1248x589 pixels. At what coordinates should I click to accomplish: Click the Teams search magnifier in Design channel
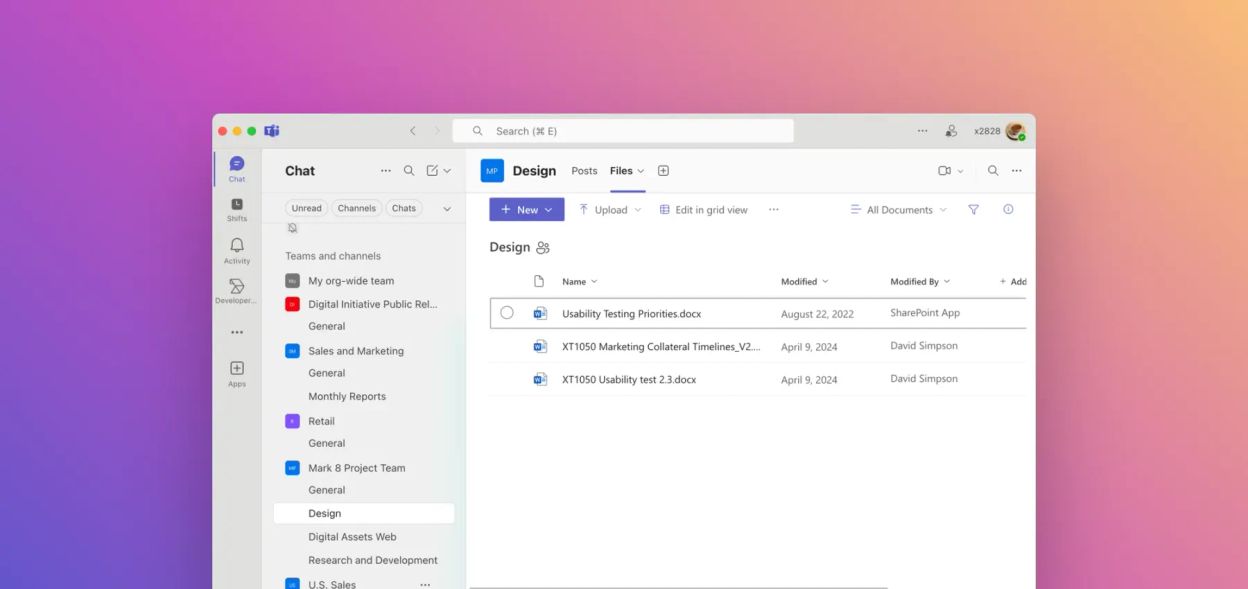point(992,170)
